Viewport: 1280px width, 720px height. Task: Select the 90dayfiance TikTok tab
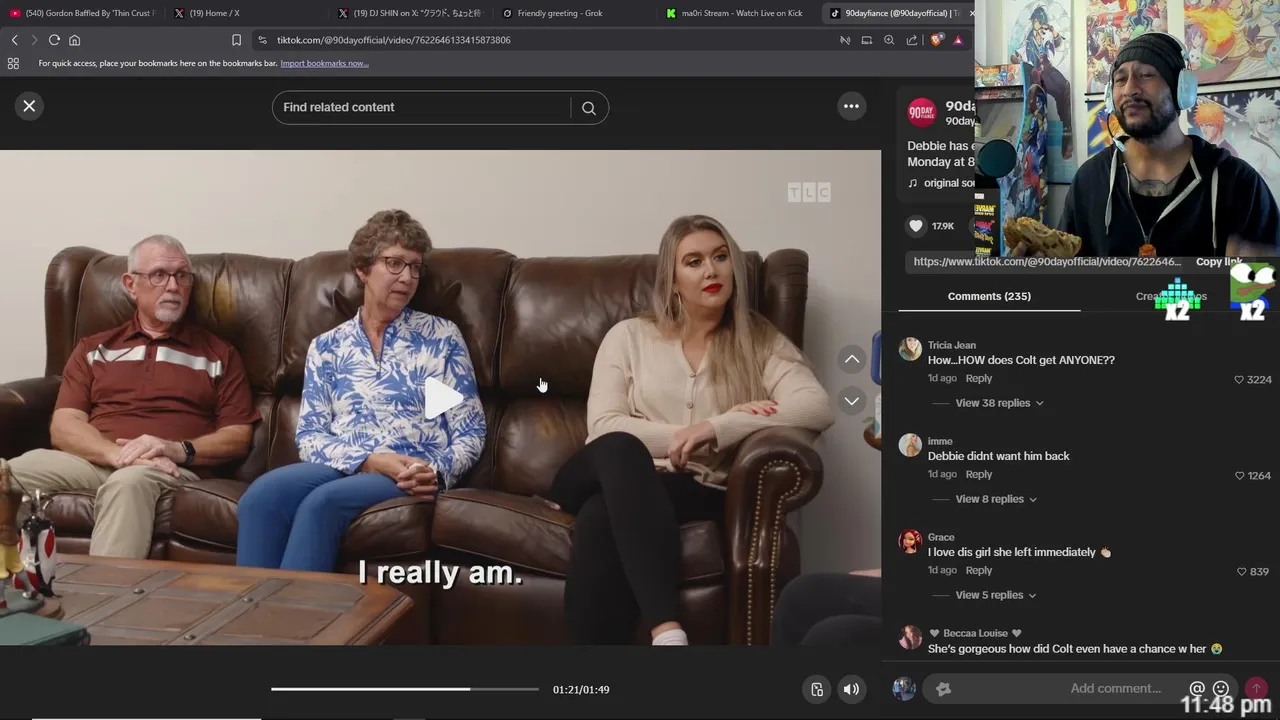(897, 13)
